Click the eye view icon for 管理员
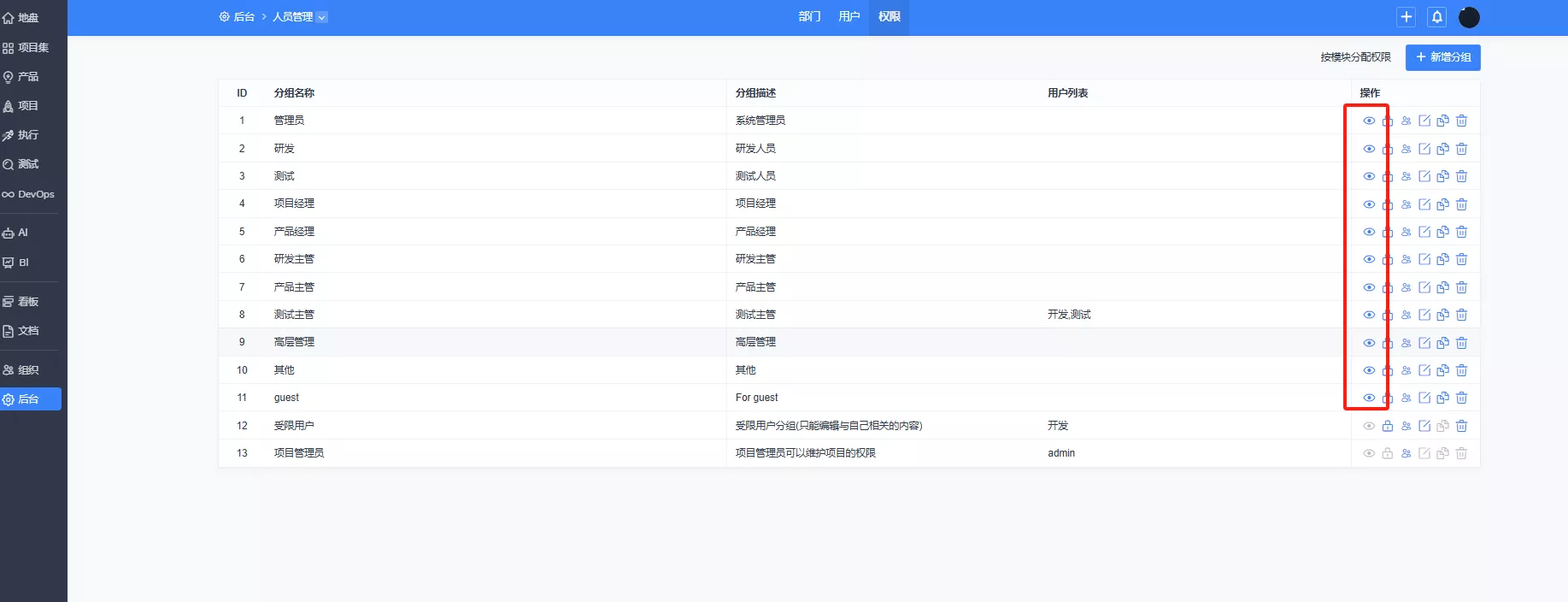 pyautogui.click(x=1369, y=121)
